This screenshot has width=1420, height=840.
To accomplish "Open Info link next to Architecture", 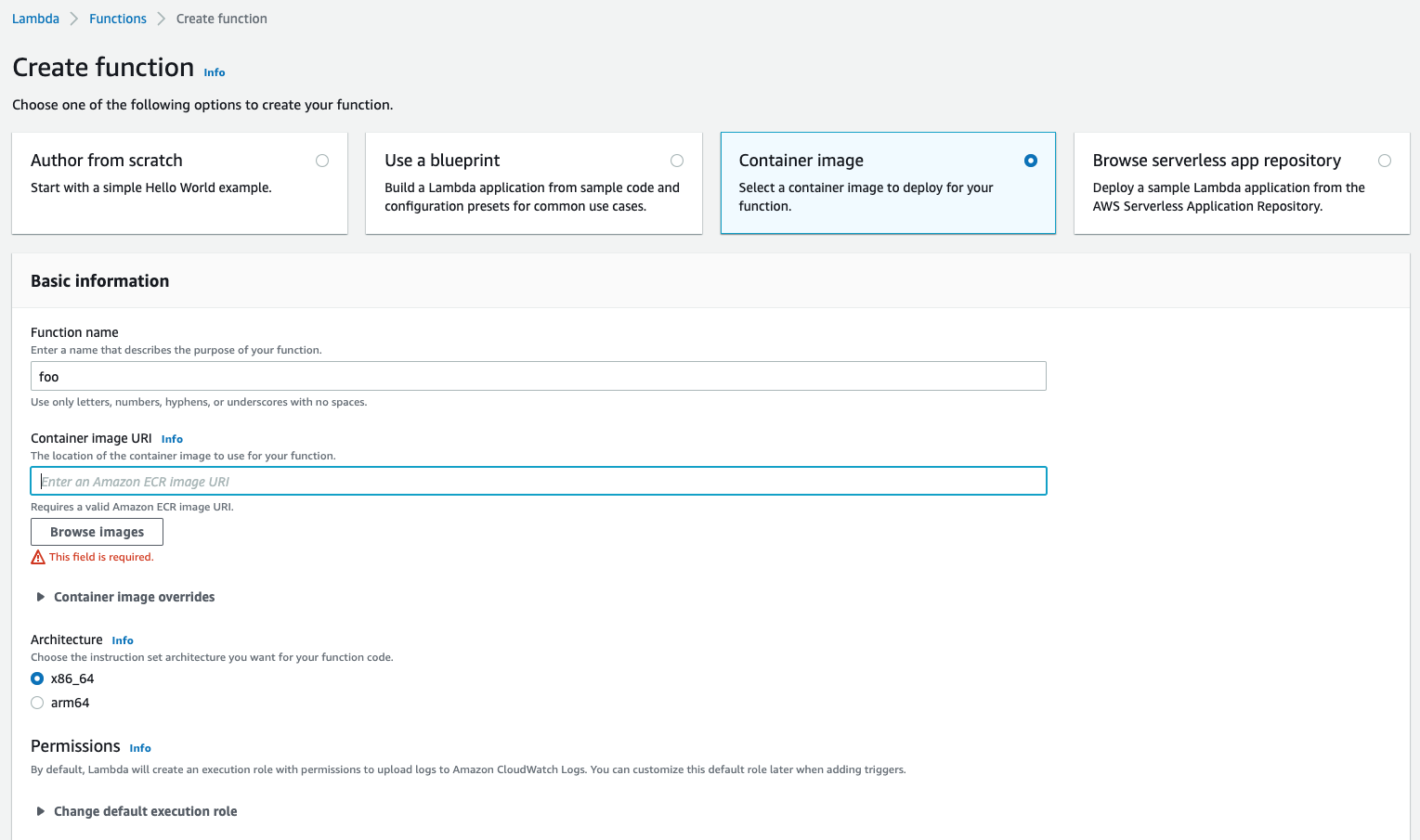I will pos(123,640).
